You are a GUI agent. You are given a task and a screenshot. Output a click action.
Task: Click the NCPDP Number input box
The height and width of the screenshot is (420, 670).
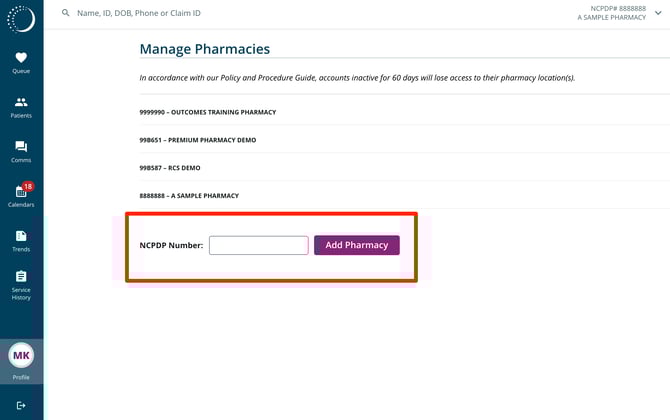tap(258, 245)
